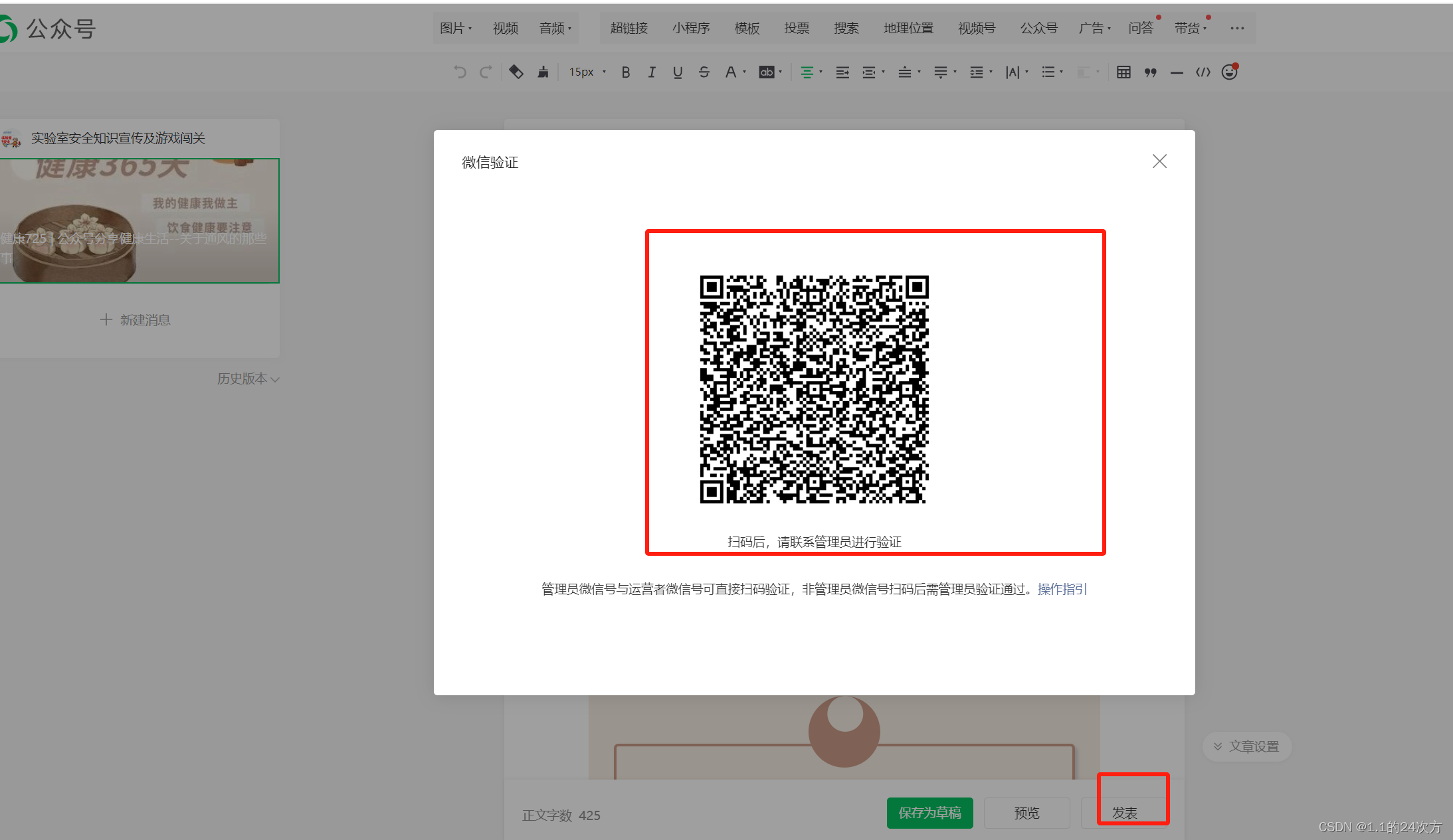Insert a blockquote
This screenshot has width=1453, height=840.
(1150, 72)
